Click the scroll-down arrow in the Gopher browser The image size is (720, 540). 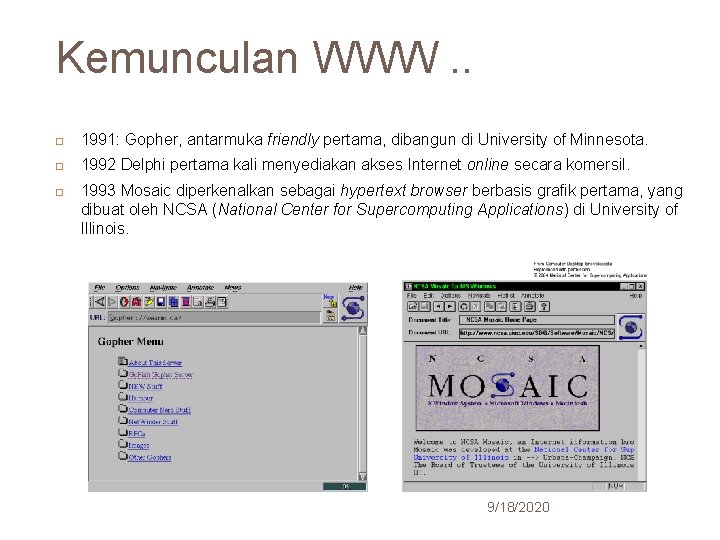click(362, 477)
